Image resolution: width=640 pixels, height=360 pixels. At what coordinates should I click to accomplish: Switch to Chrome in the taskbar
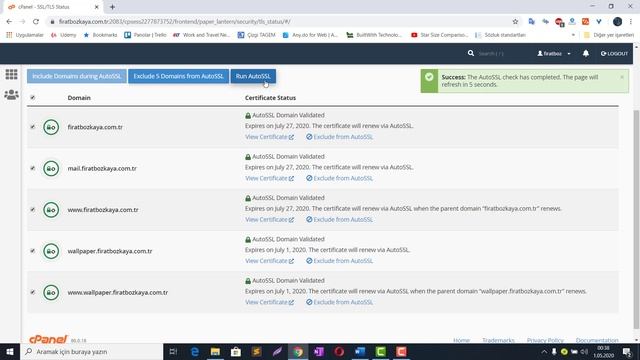pos(298,351)
